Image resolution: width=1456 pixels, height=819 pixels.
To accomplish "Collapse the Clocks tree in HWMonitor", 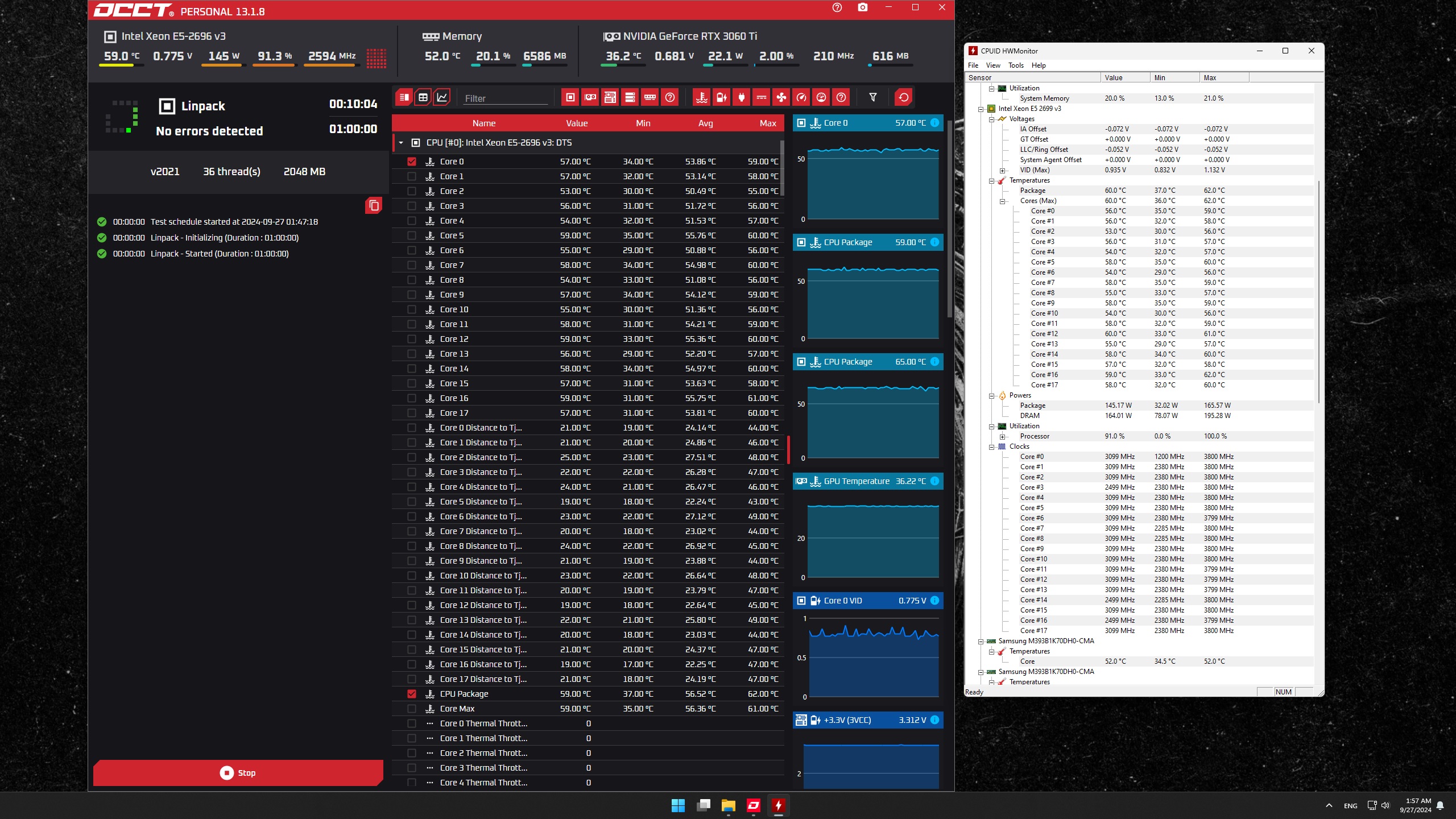I will pos(992,447).
